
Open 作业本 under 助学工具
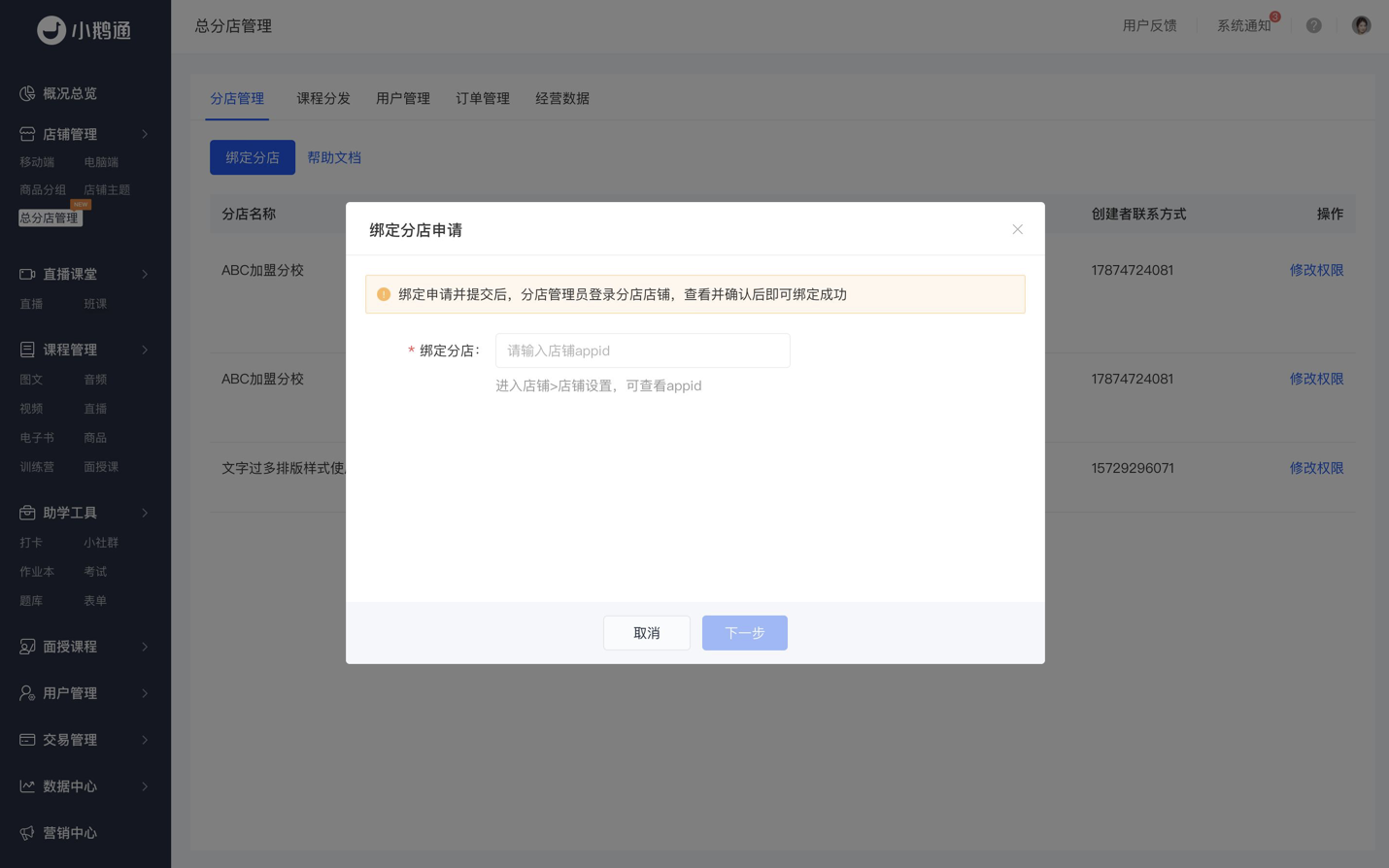[x=37, y=572]
